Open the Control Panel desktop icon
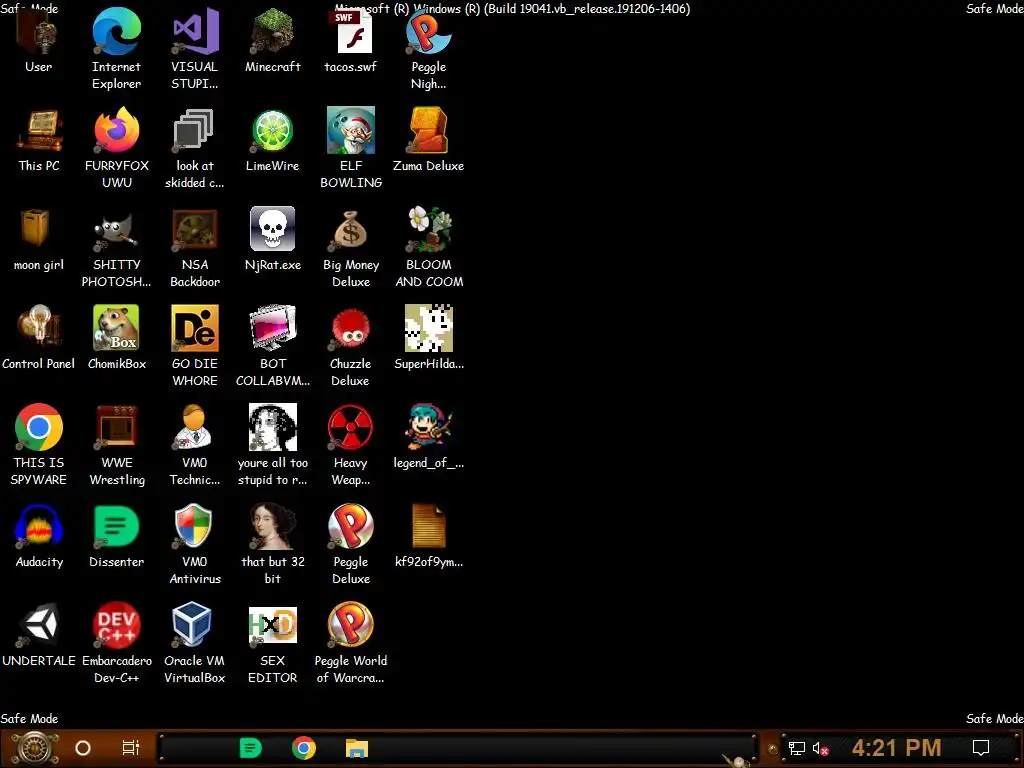The image size is (1024, 768). pos(39,328)
